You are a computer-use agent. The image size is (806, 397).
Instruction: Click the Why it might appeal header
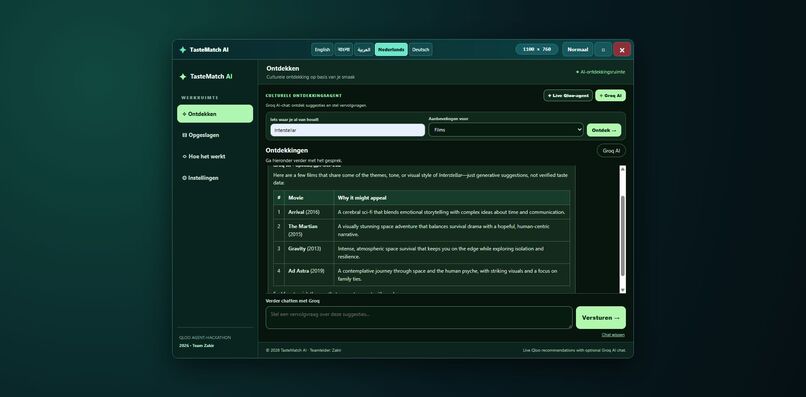click(x=452, y=197)
